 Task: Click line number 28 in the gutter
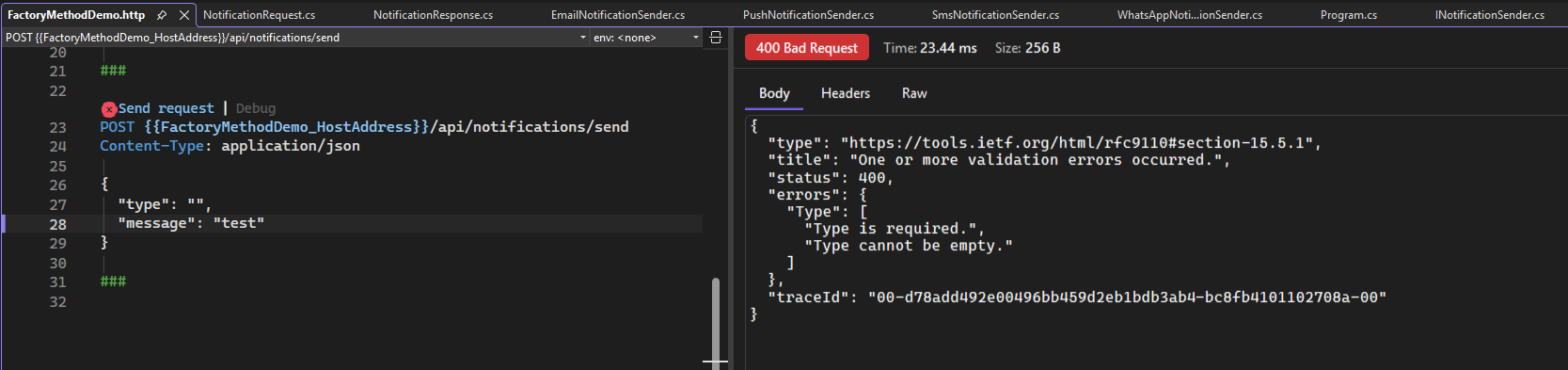pos(57,224)
